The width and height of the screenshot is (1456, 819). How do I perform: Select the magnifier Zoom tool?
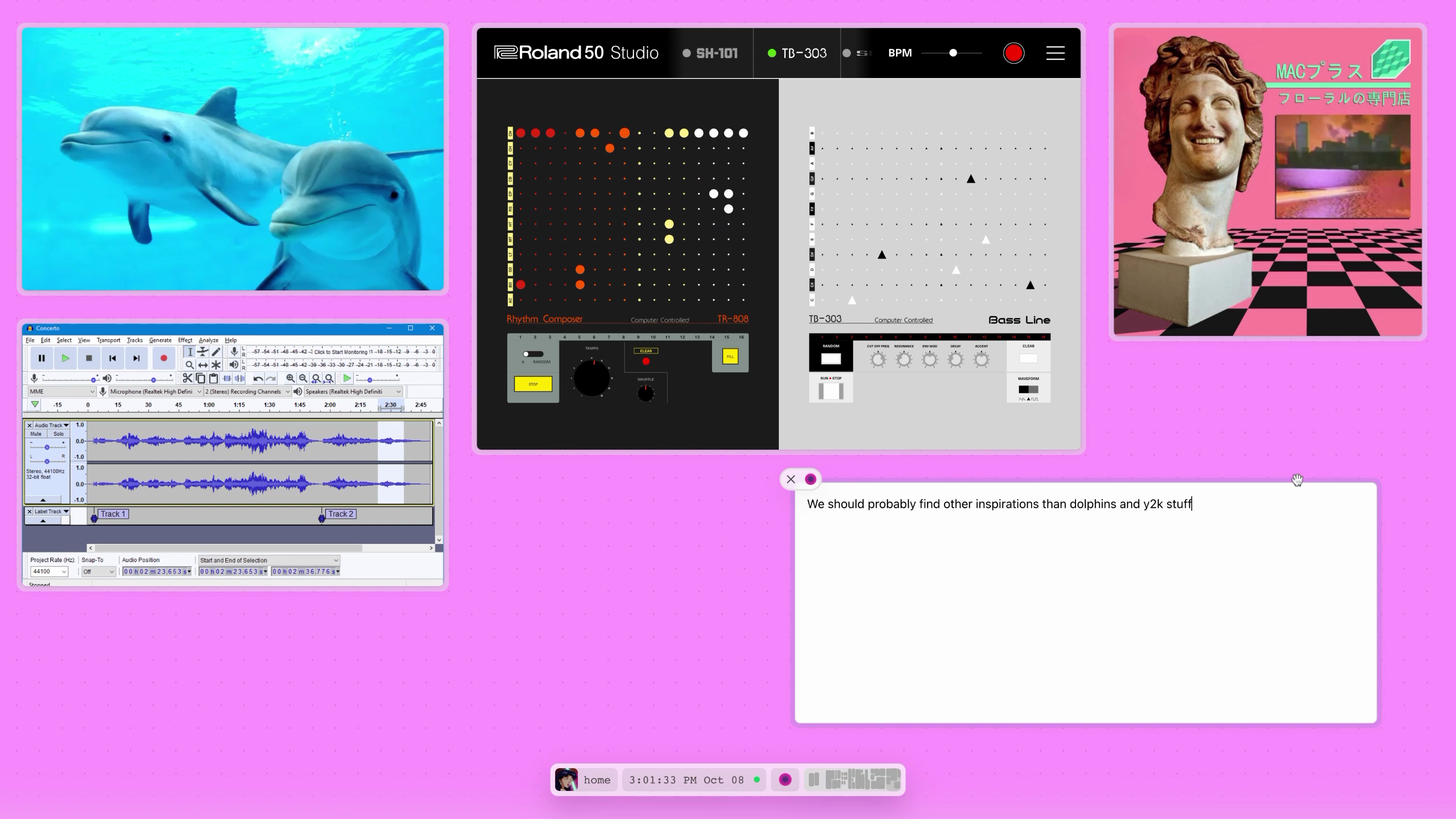pos(190,365)
